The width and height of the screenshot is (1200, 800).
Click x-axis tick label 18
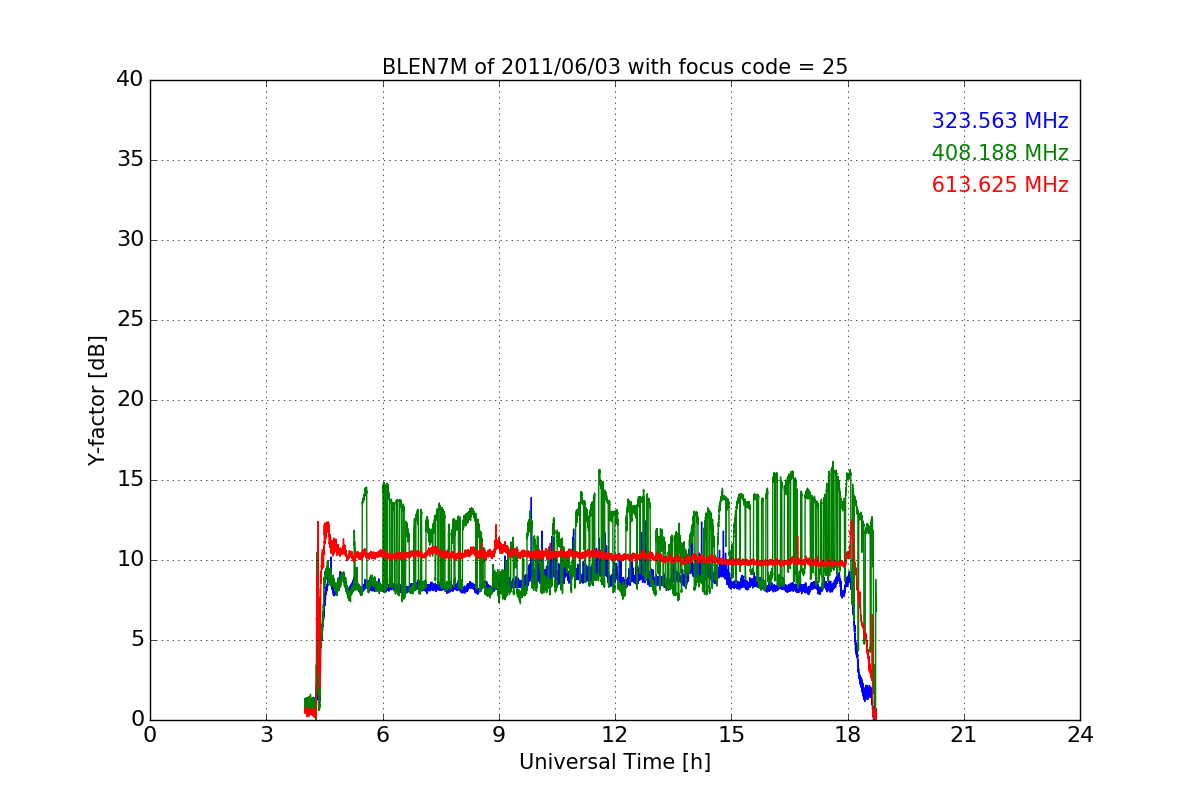847,735
